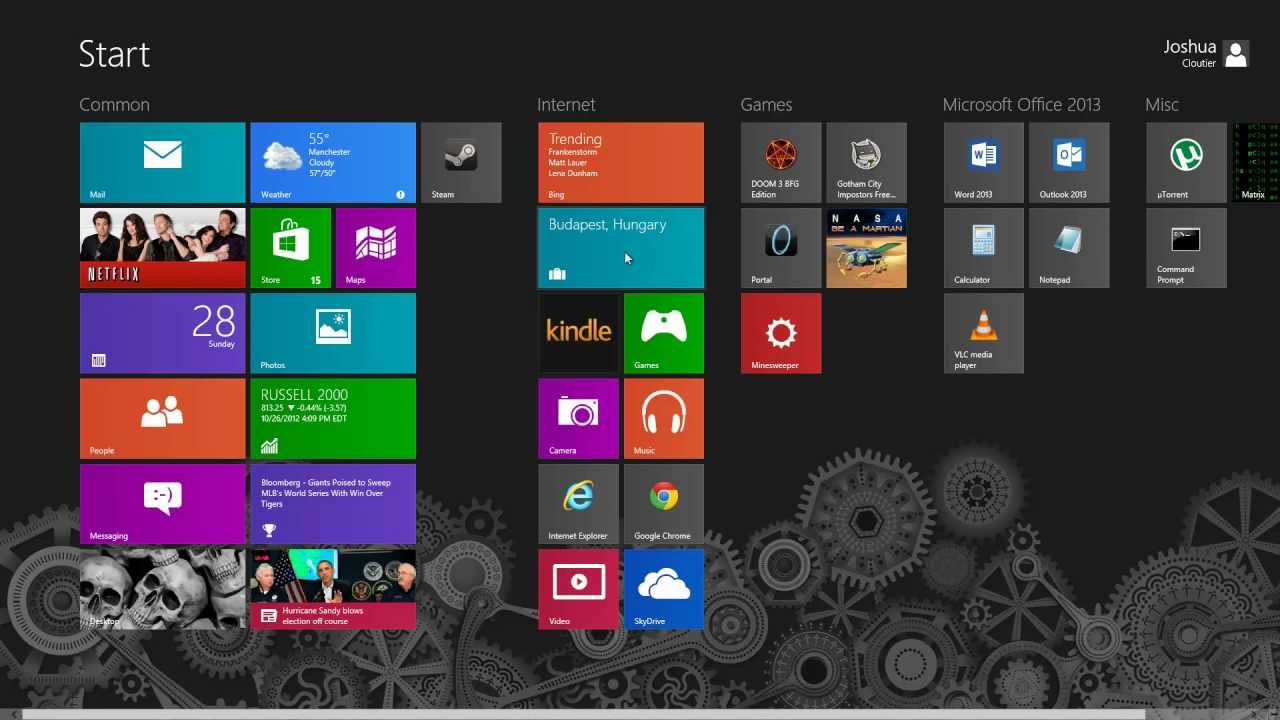
Task: Click the Internet group heading
Action: pyautogui.click(x=566, y=104)
